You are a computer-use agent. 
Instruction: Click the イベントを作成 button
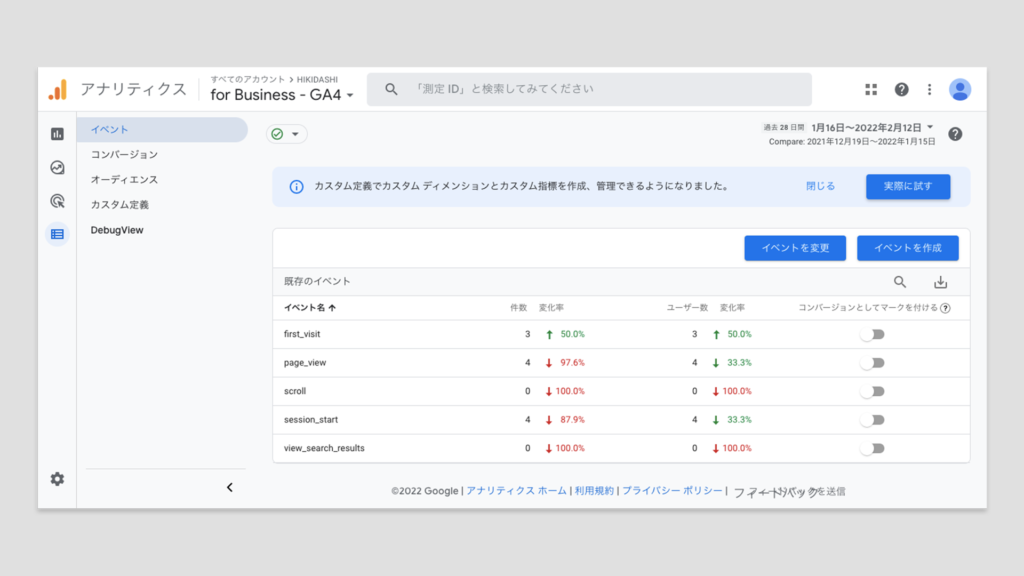pos(907,248)
